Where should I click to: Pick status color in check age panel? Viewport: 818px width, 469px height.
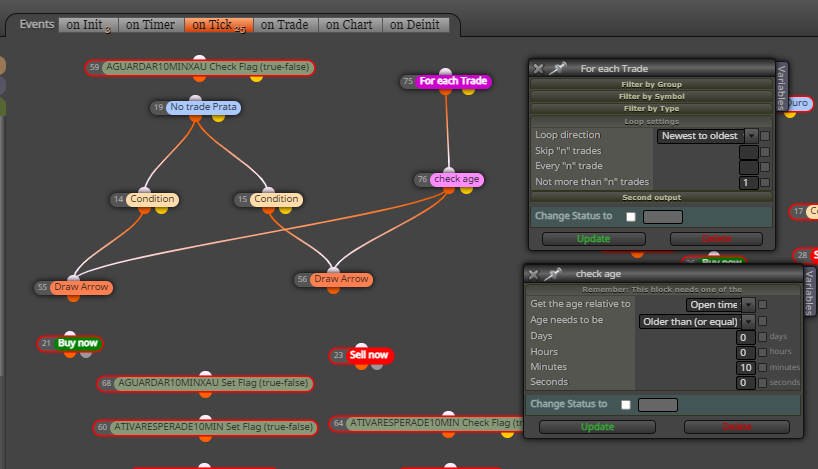[658, 404]
